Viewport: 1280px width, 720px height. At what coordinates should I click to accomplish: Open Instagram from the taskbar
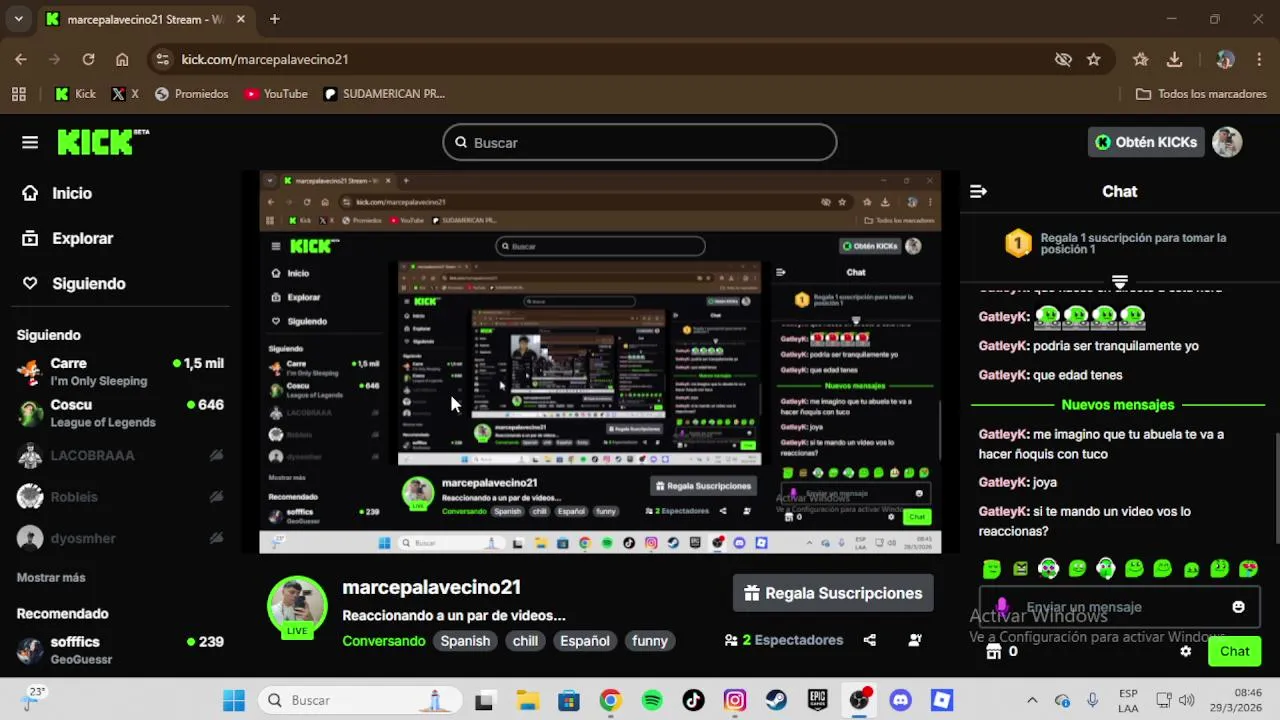pos(735,700)
